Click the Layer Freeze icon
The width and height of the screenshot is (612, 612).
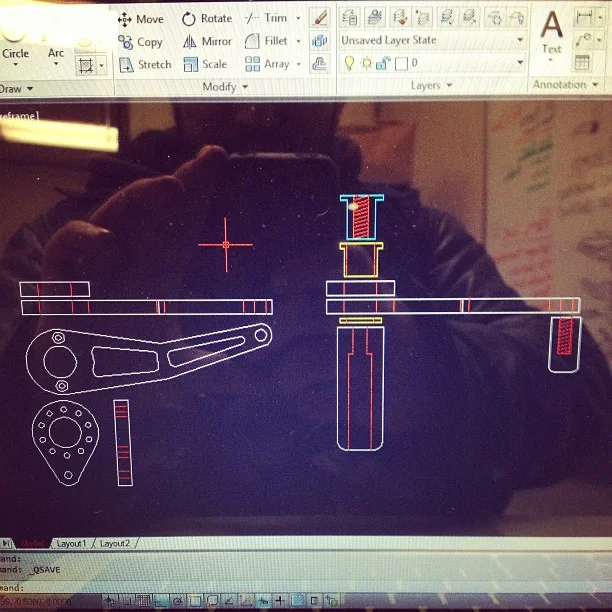tap(495, 17)
